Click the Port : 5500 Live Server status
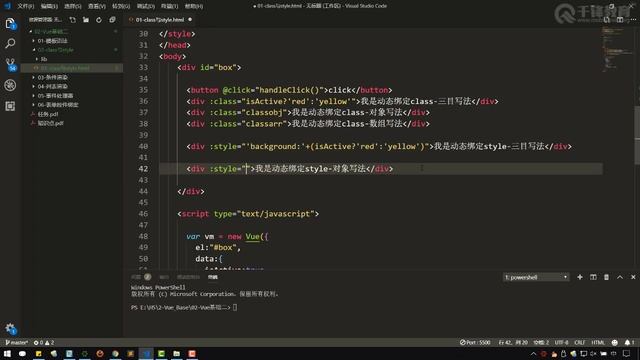640x360 pixels. tap(475, 342)
